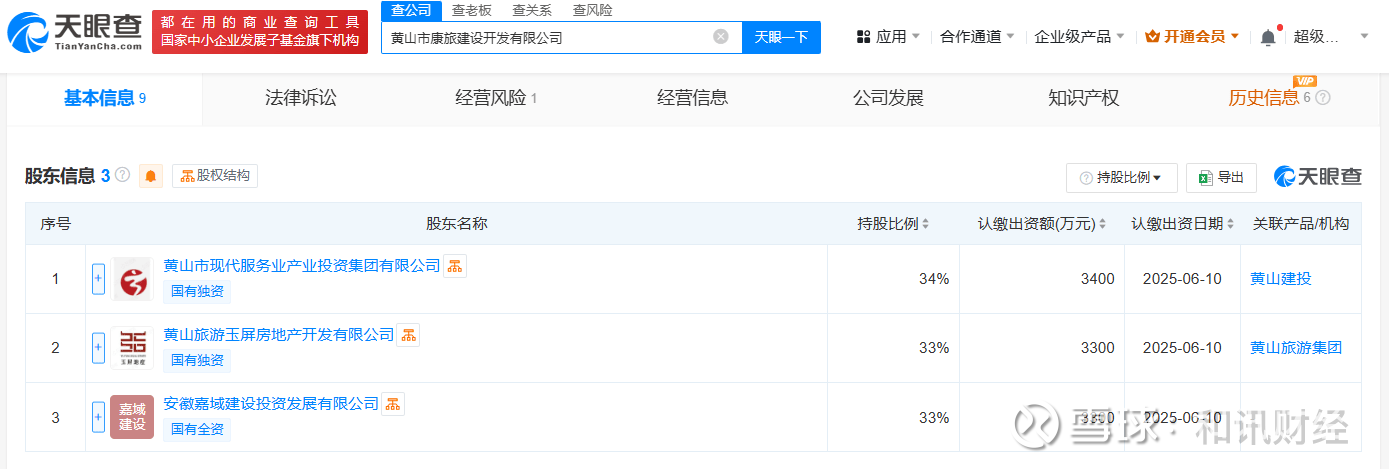This screenshot has height=469, width=1389.
Task: Click 应用 apps menu label
Action: 891,37
